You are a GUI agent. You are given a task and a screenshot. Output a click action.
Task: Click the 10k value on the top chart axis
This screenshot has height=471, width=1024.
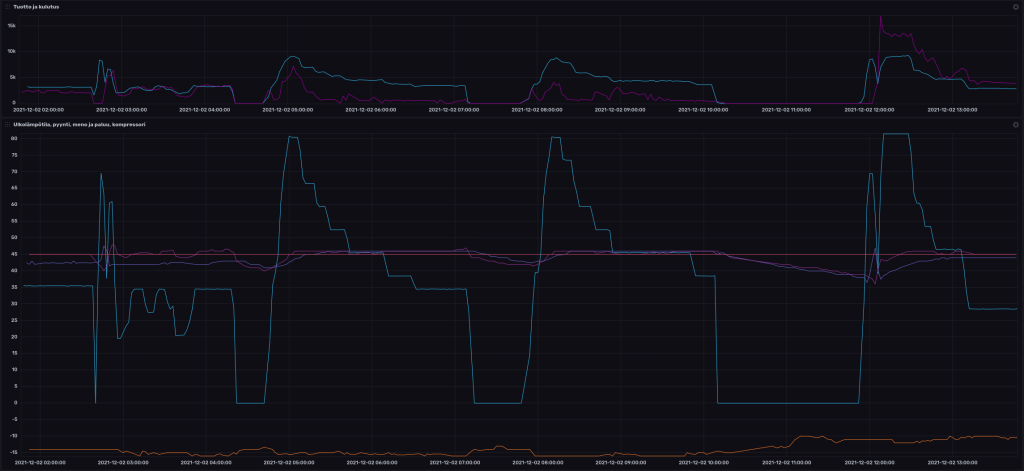(x=11, y=50)
